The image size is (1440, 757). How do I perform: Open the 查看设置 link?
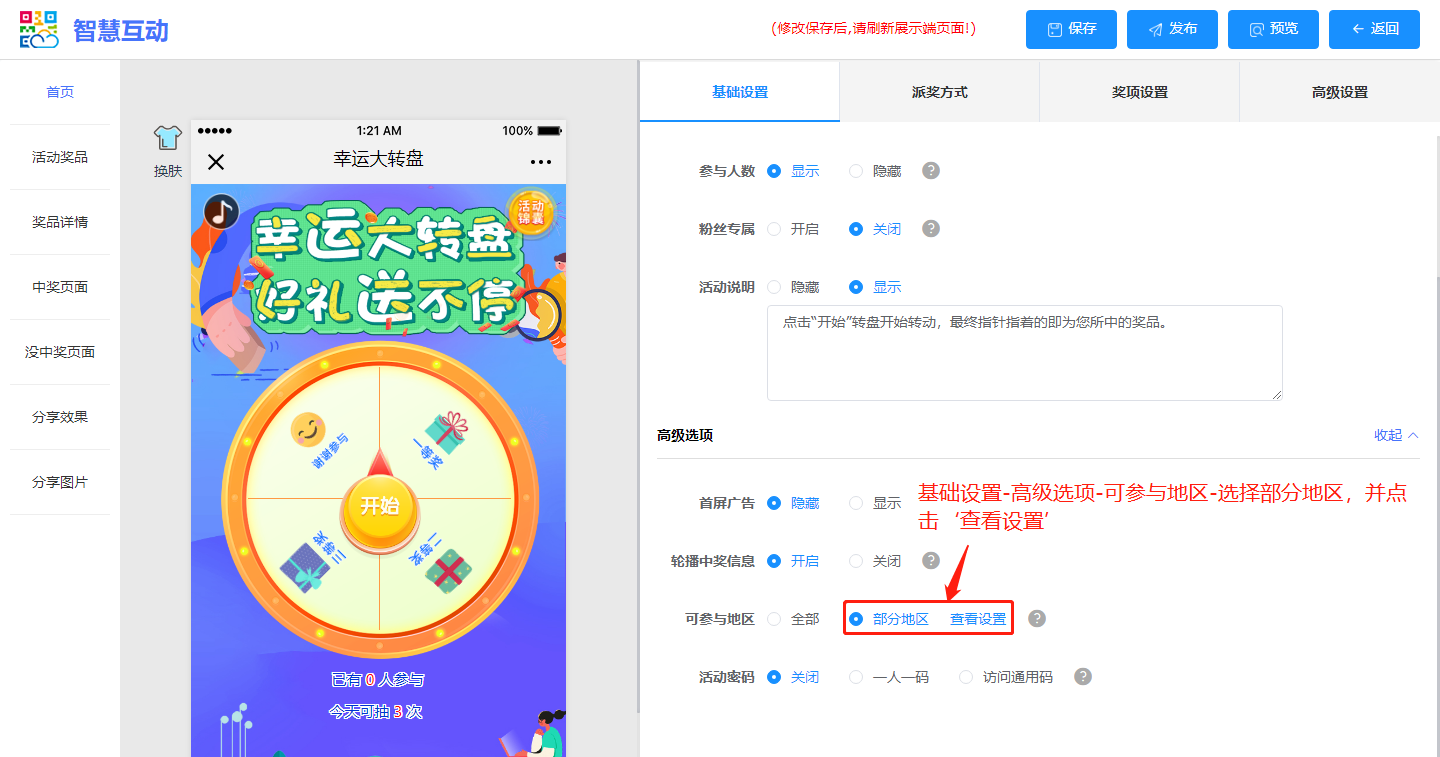[x=977, y=619]
